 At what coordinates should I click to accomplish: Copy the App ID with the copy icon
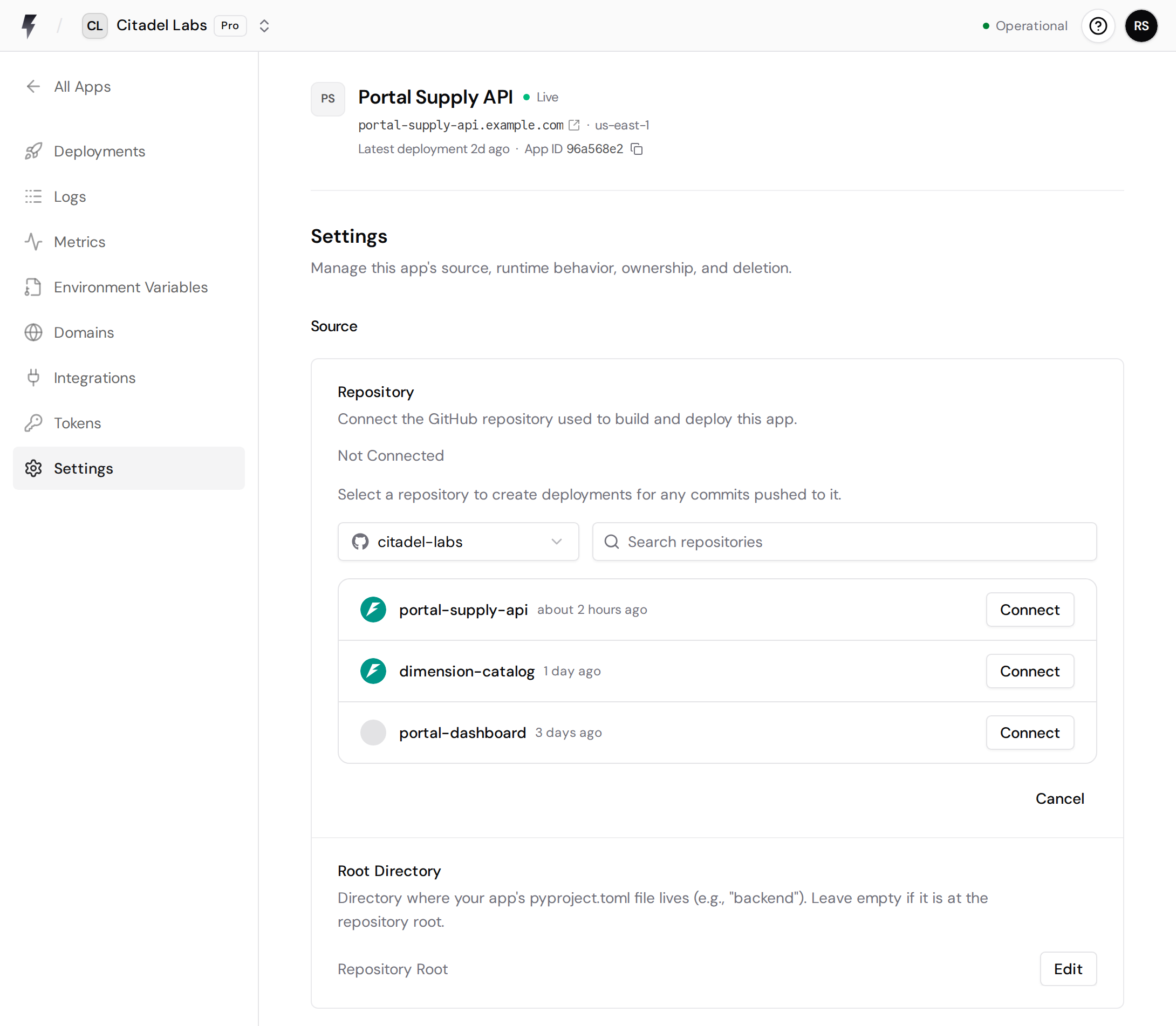pyautogui.click(x=636, y=149)
